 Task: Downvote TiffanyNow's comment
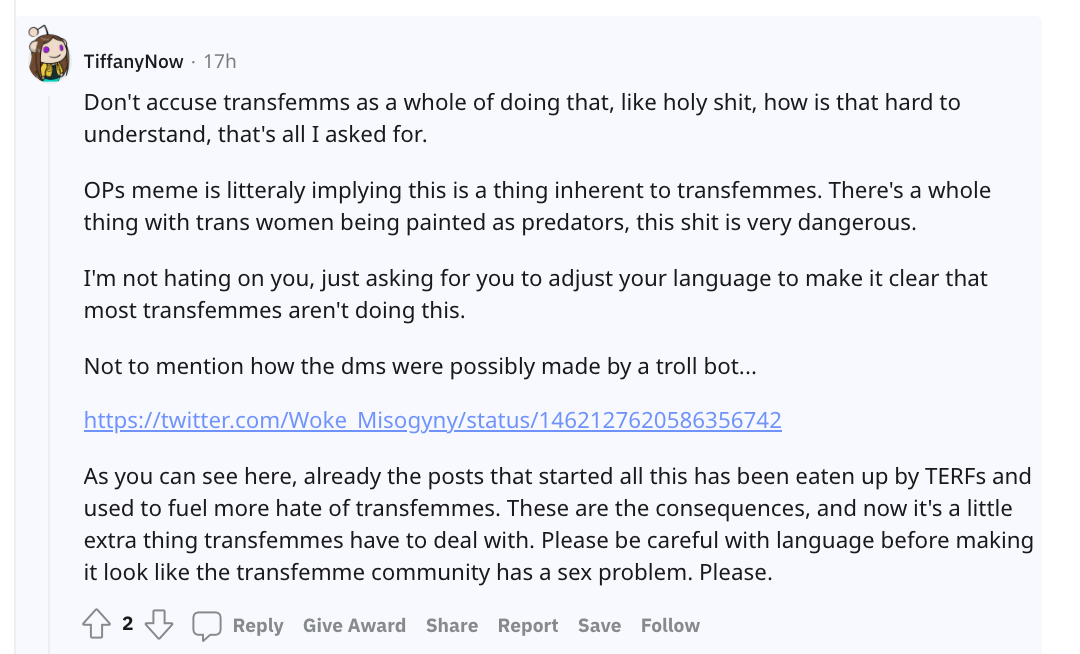pyautogui.click(x=158, y=624)
